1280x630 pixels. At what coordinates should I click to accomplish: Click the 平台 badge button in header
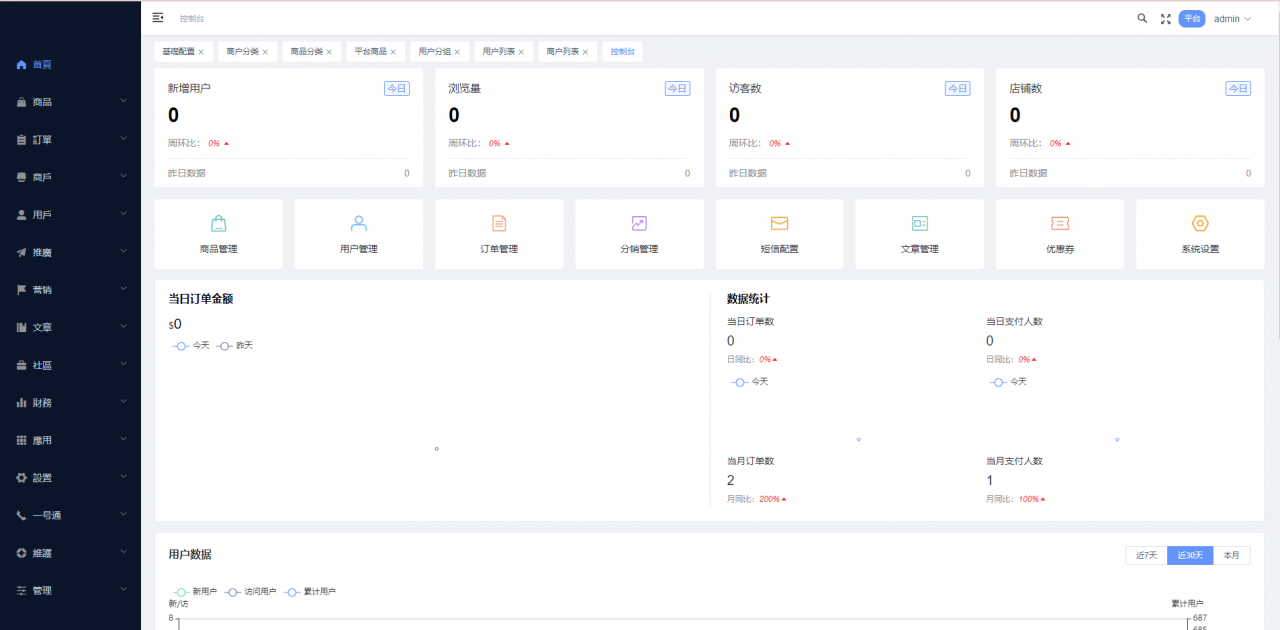pos(1192,19)
